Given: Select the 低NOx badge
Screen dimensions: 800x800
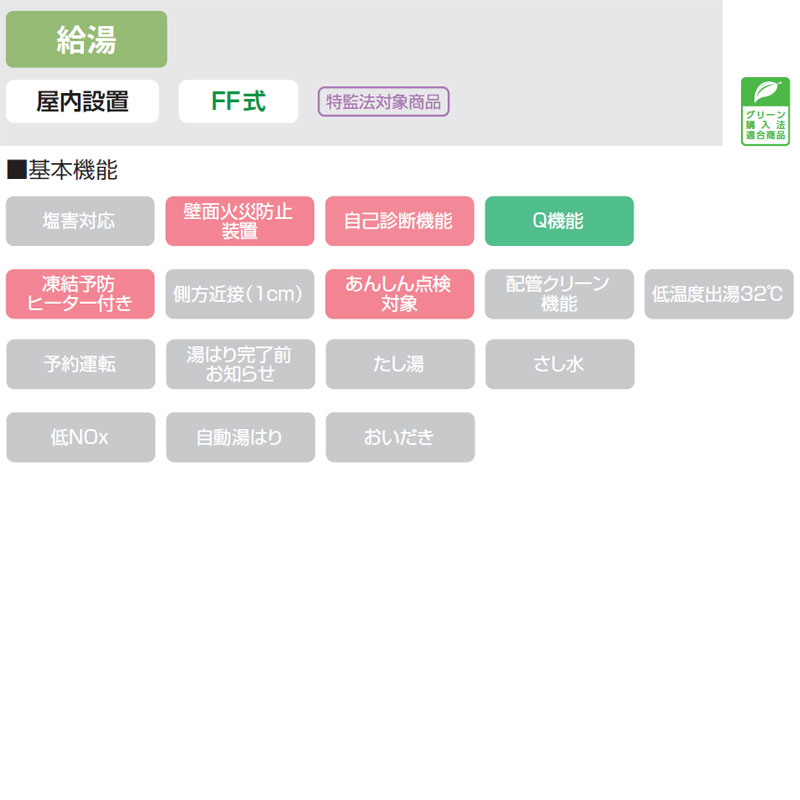Looking at the screenshot, I should 80,437.
